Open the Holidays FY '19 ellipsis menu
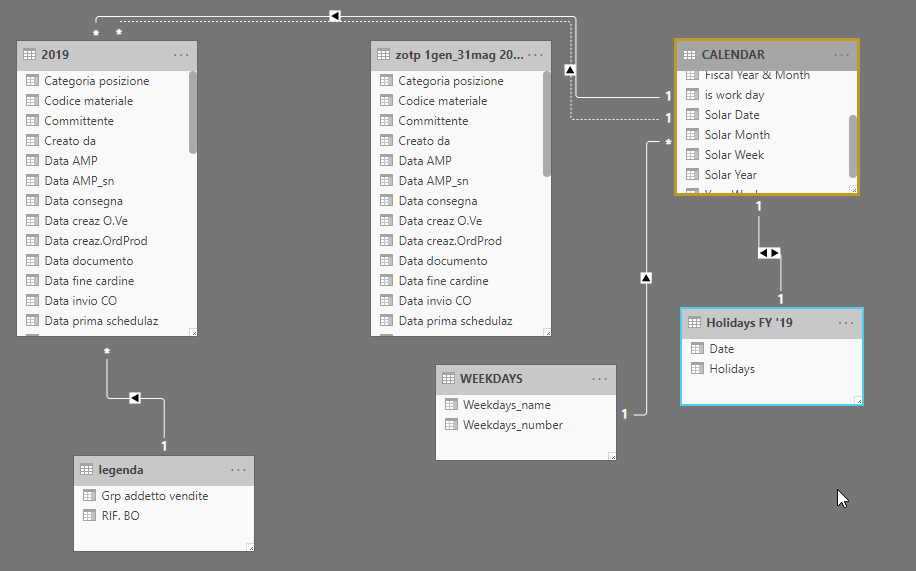 click(846, 323)
